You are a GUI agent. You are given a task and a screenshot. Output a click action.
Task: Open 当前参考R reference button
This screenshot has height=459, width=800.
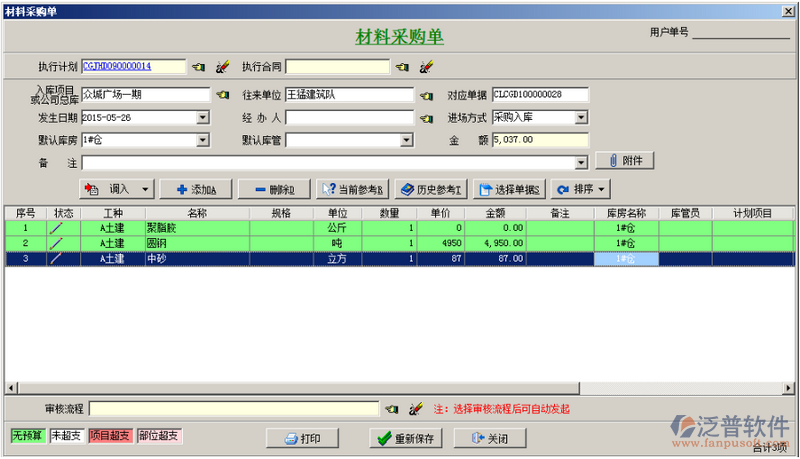[x=353, y=189]
